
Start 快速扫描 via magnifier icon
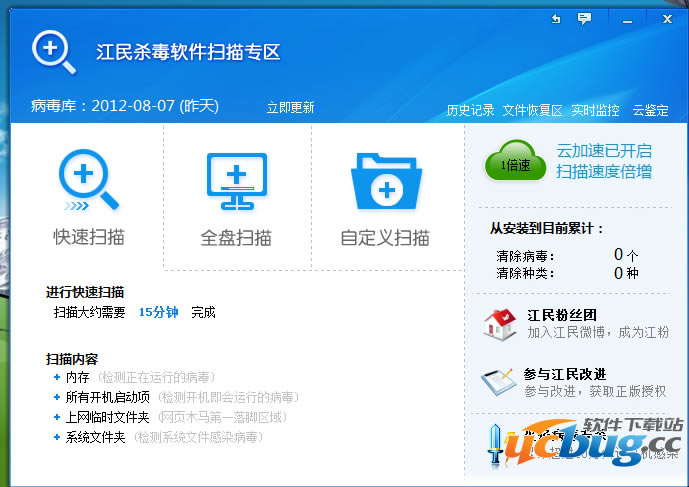click(88, 180)
